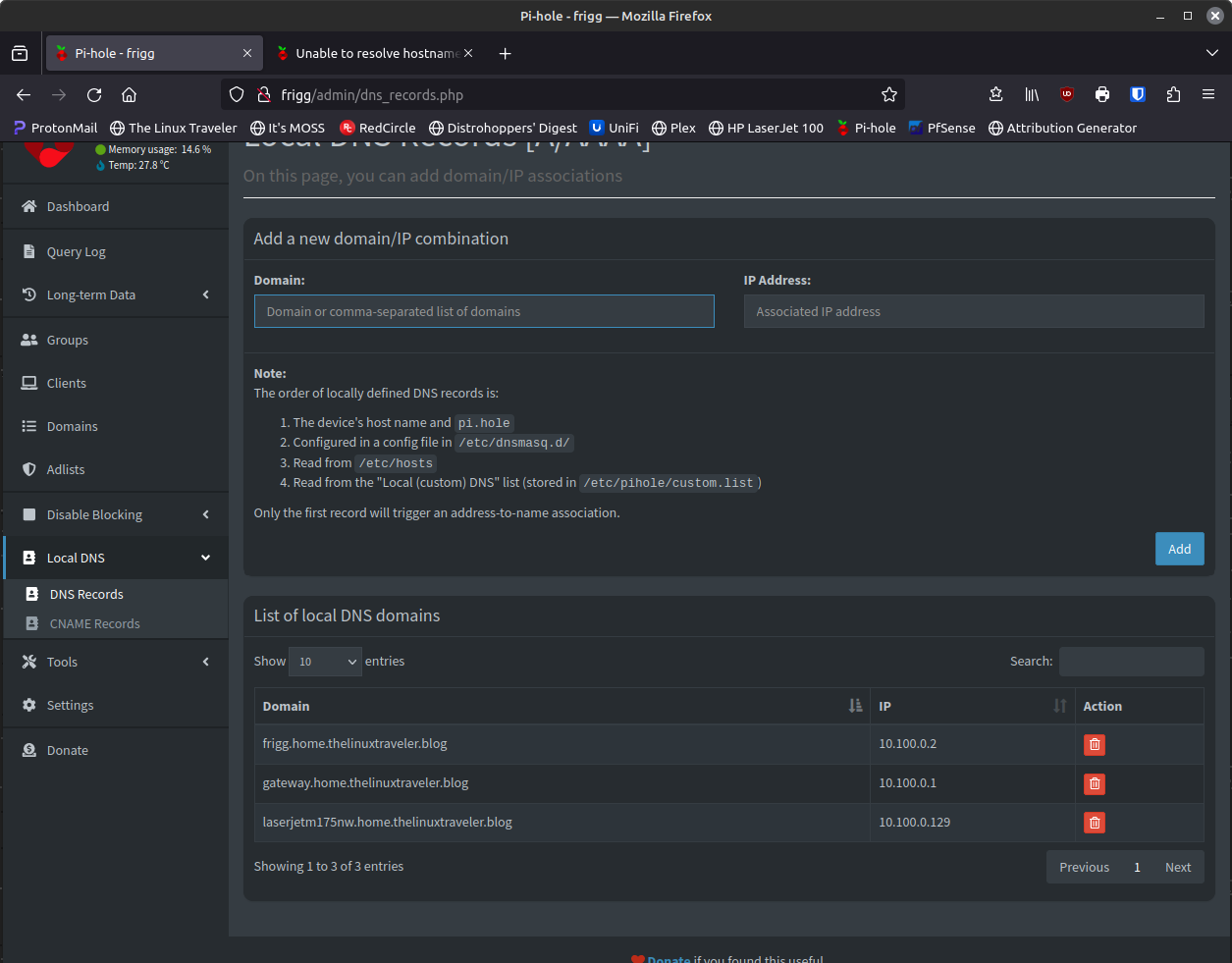Open the Firefox extensions menu

(1173, 95)
